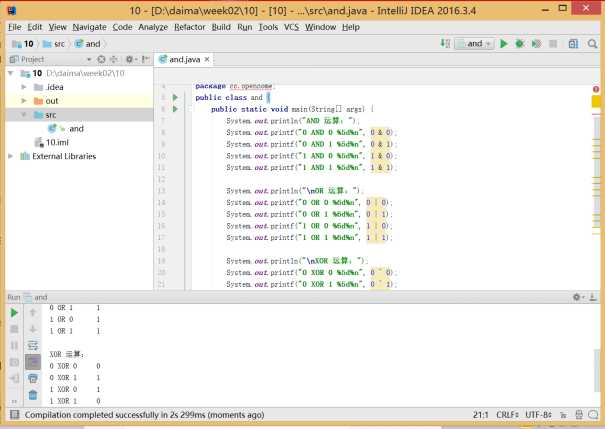Hide the Project tool window icon
605x429 pixels.
tap(145, 59)
